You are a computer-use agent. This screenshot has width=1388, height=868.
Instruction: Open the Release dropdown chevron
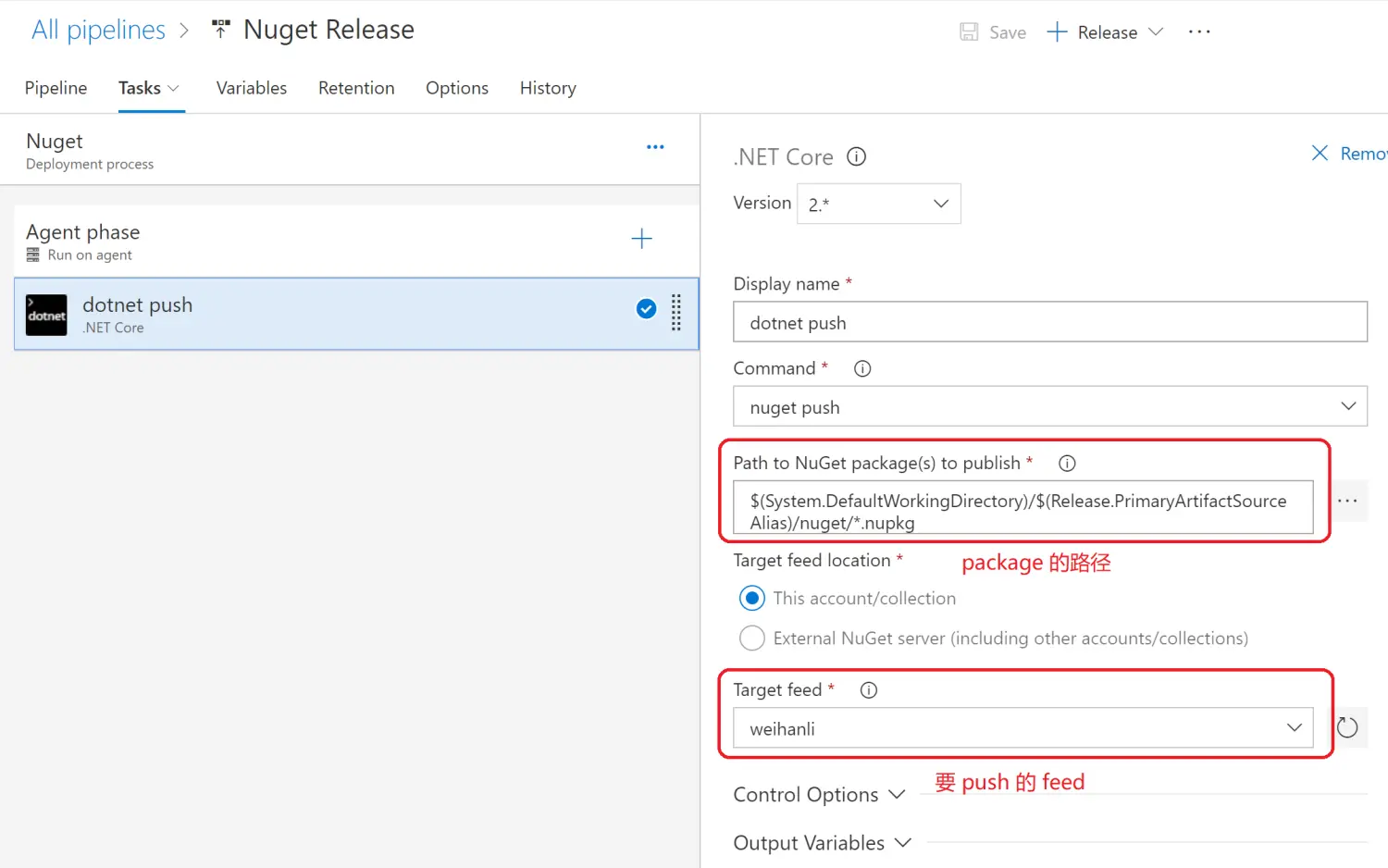point(1156,32)
